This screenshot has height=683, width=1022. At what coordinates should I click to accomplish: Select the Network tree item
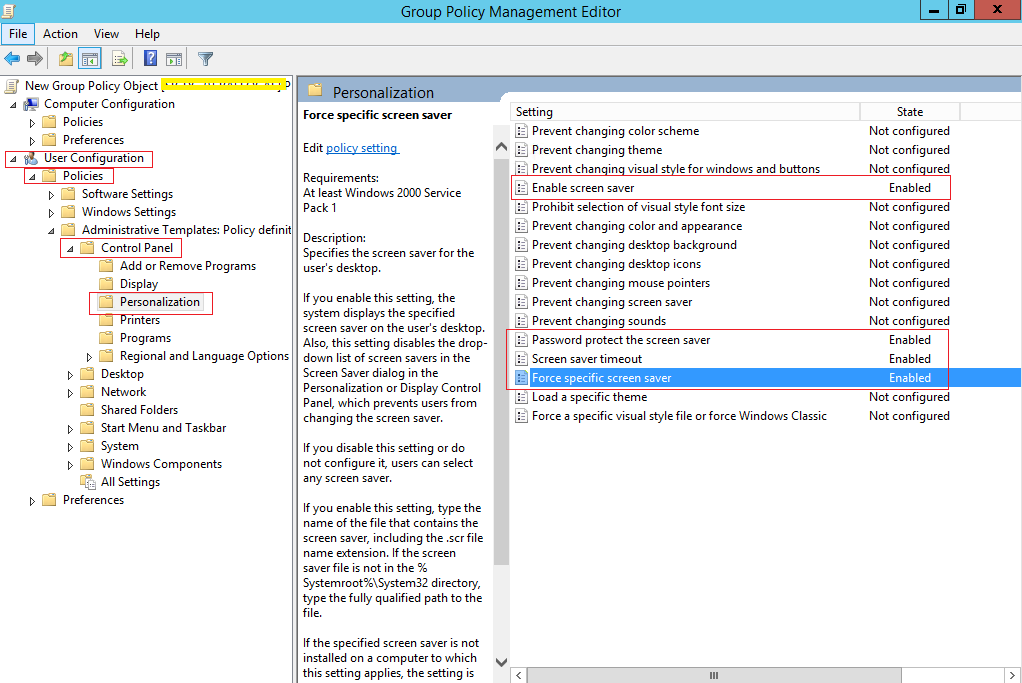coord(123,392)
